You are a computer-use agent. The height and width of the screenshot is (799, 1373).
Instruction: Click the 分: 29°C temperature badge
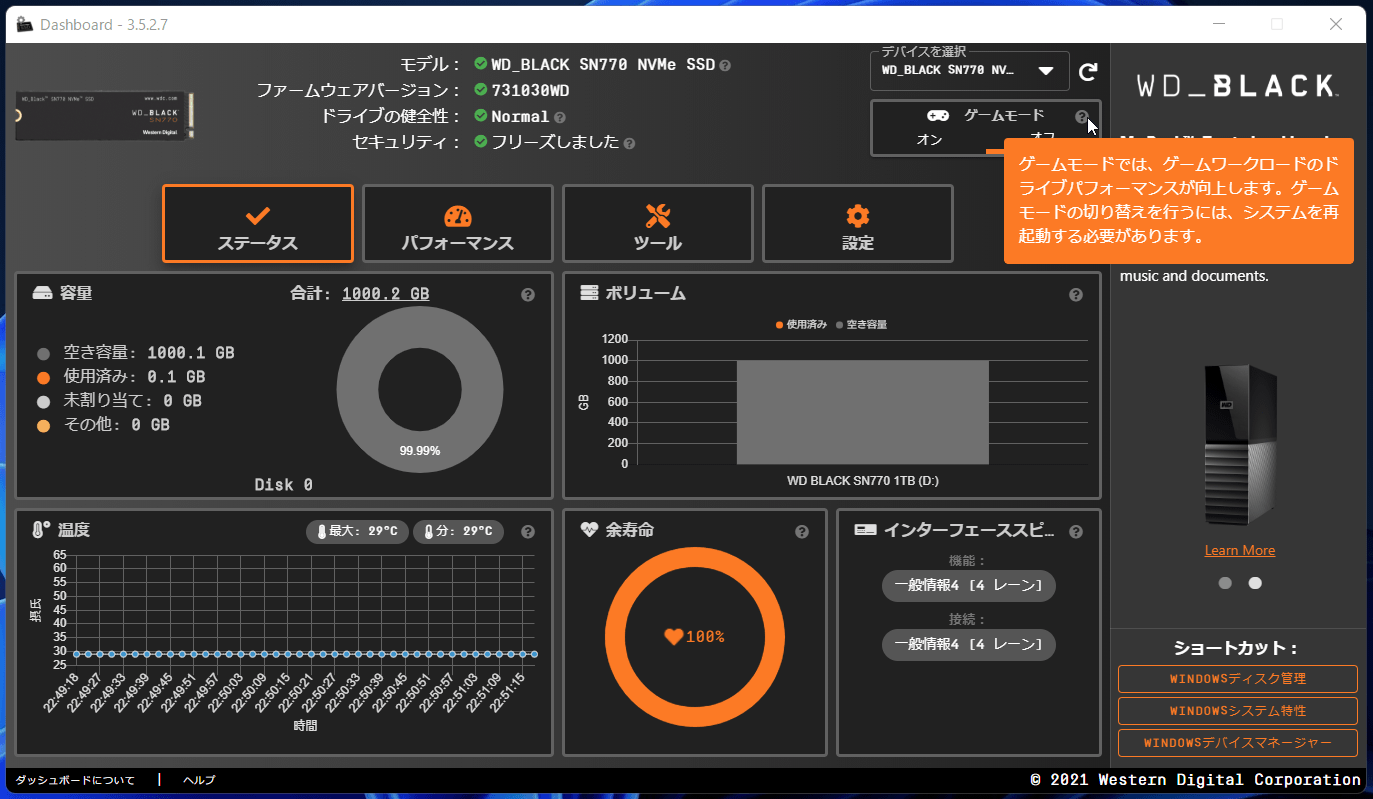point(458,532)
